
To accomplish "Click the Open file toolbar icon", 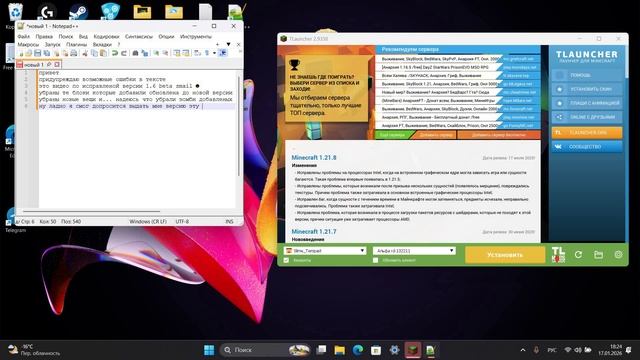I will tap(29, 53).
